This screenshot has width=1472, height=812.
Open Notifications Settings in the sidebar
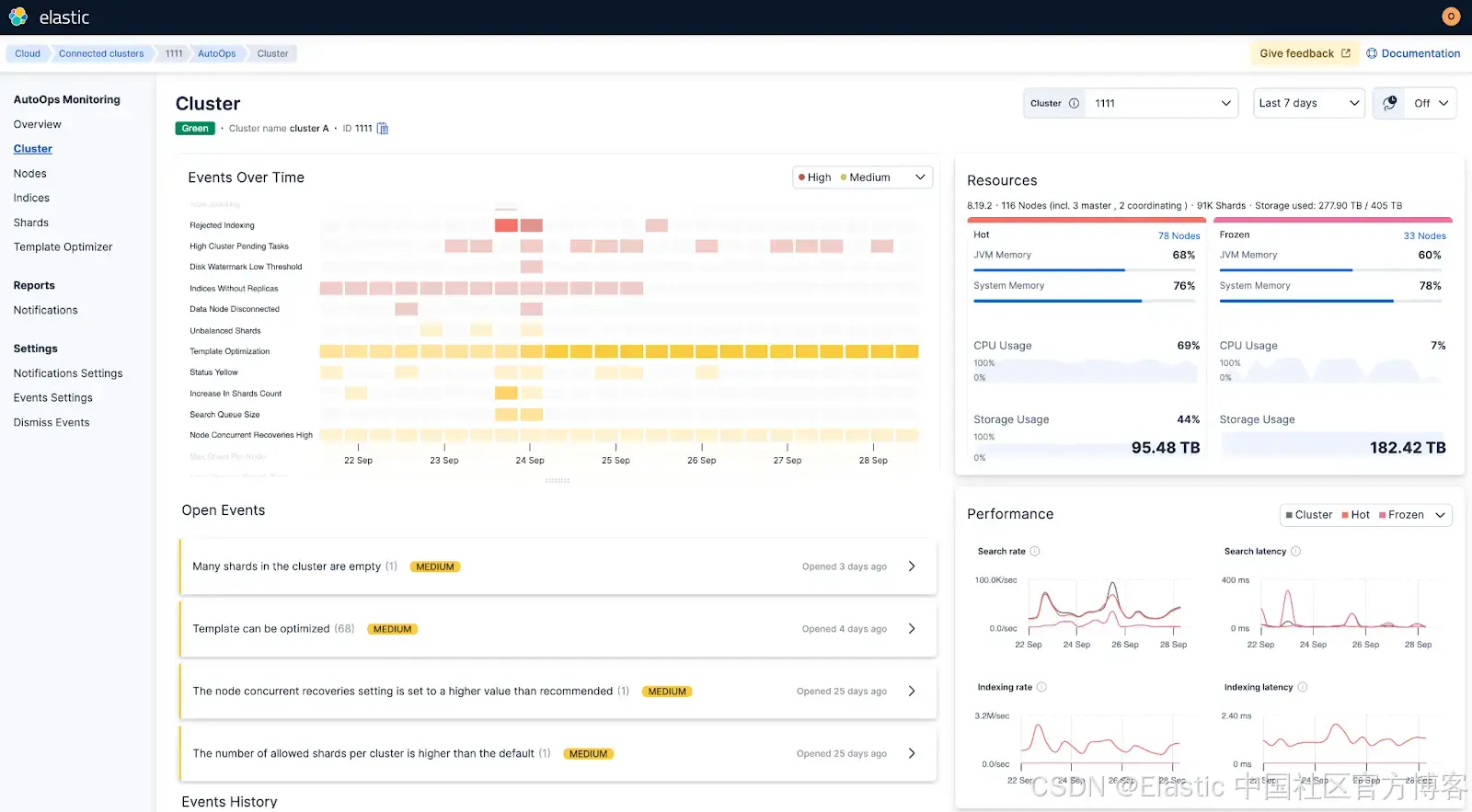tap(68, 373)
